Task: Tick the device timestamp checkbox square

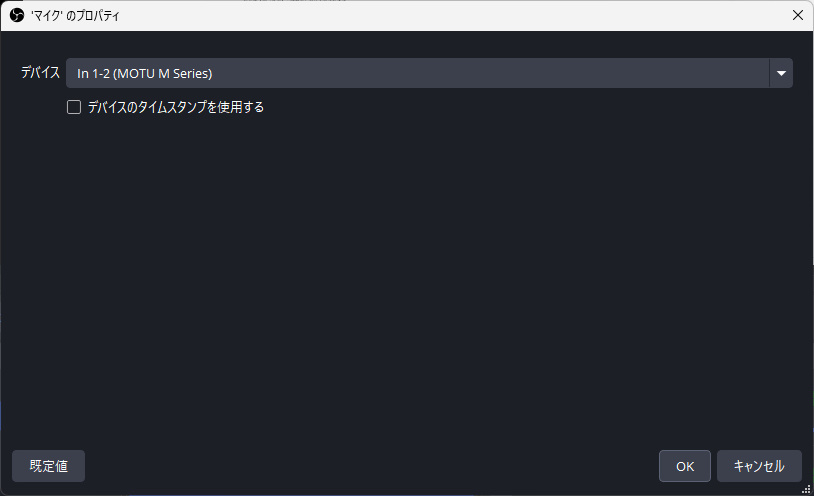Action: tap(74, 107)
